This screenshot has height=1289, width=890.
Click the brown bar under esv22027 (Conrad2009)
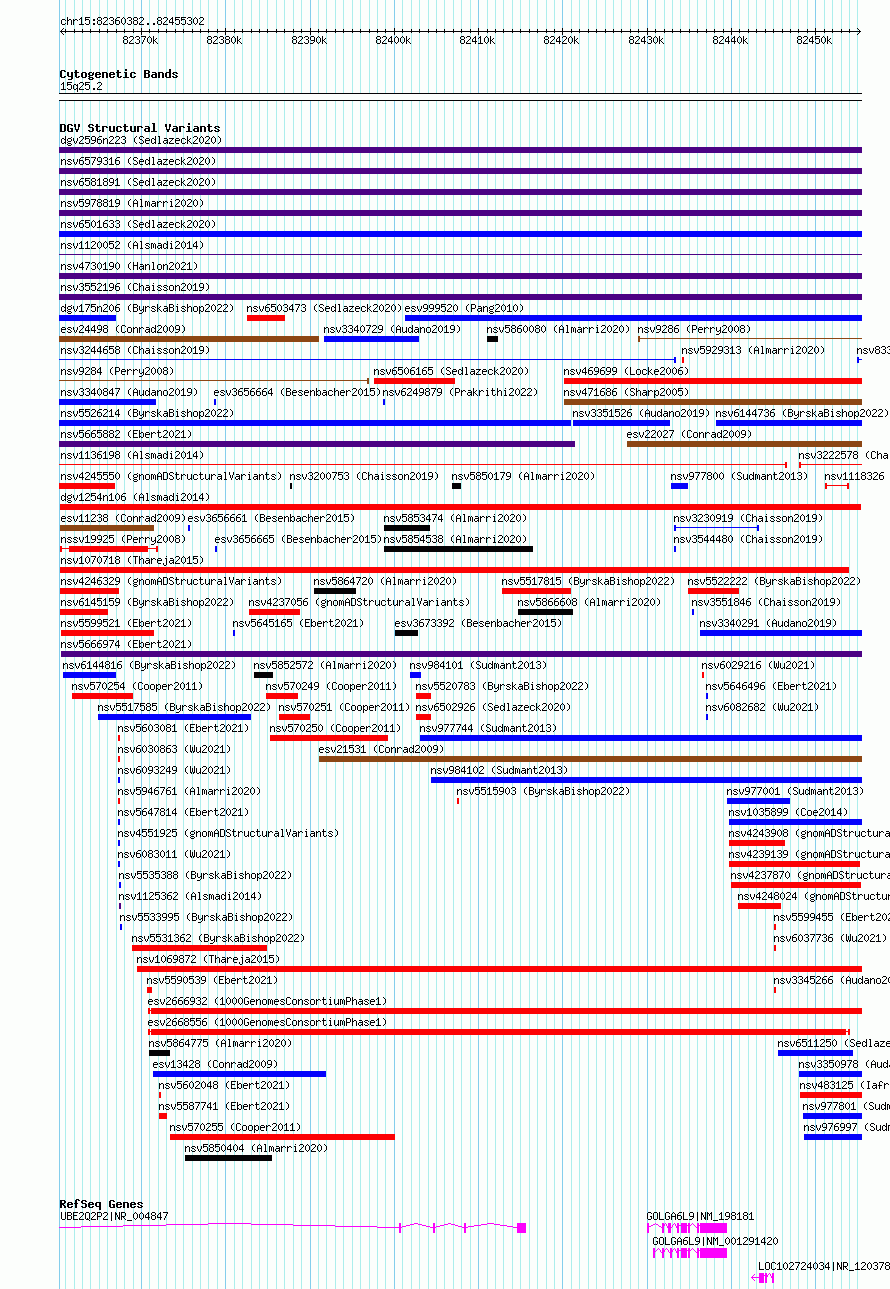744,444
